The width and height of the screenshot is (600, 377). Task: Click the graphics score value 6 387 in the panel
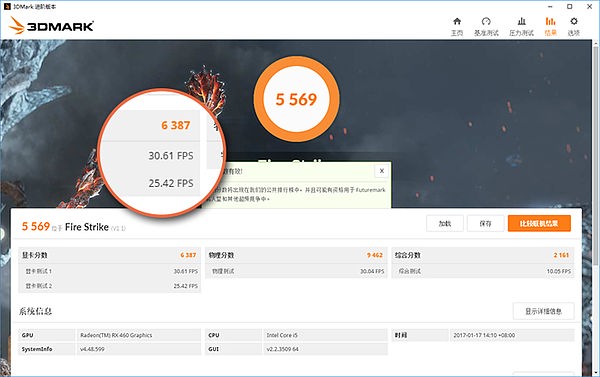pos(188,255)
